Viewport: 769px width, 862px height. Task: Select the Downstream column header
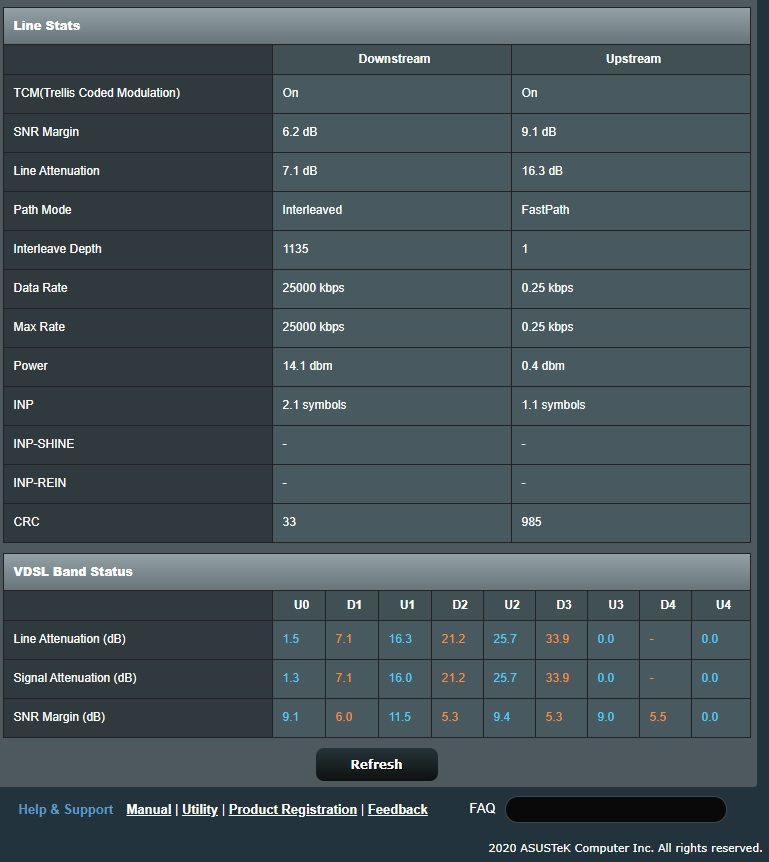[x=394, y=59]
